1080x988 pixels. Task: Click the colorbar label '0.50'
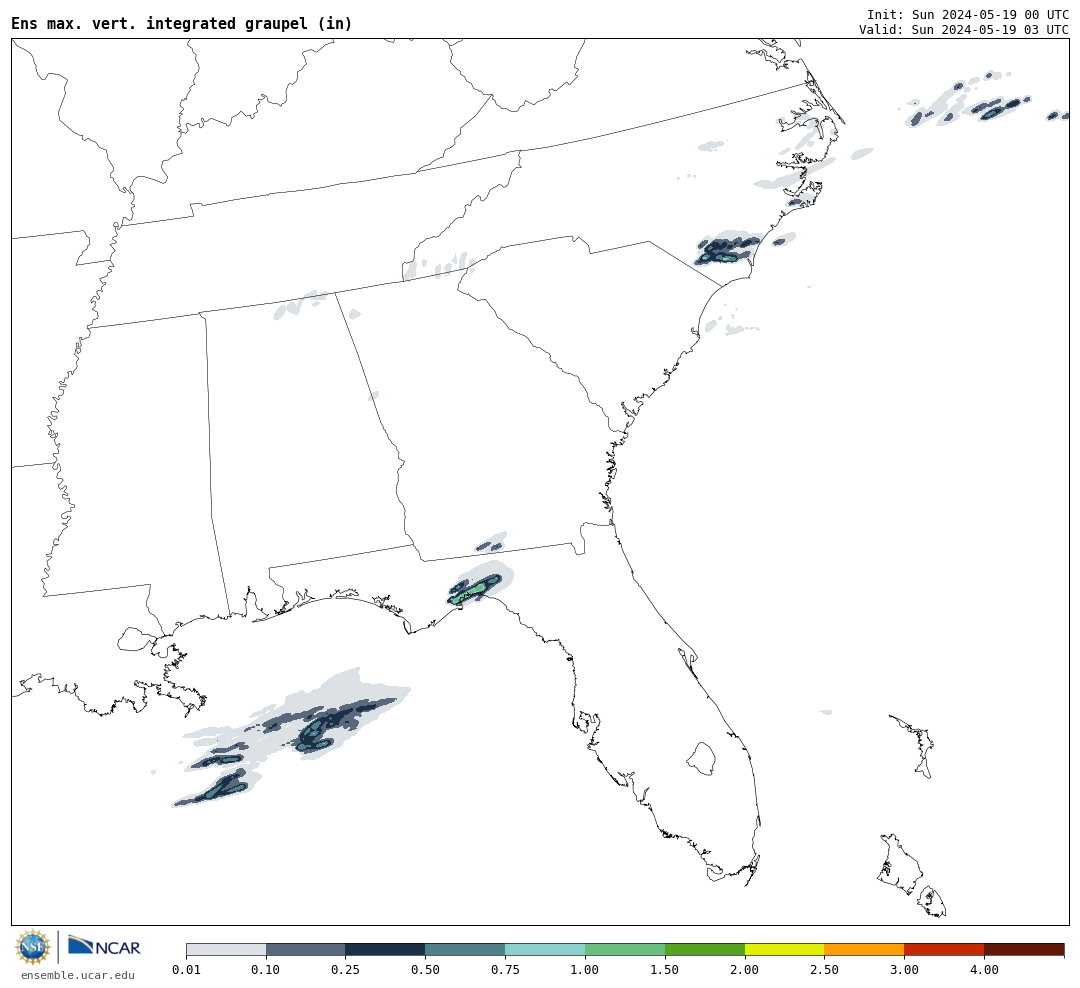pos(426,969)
